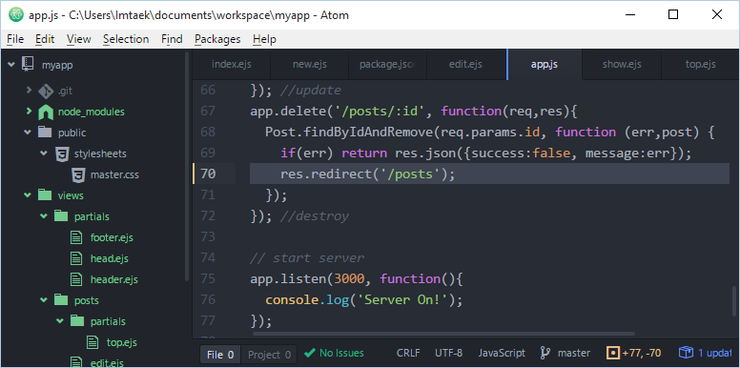Select the File 0 linter scope button
This screenshot has height=368, width=740.
220,354
